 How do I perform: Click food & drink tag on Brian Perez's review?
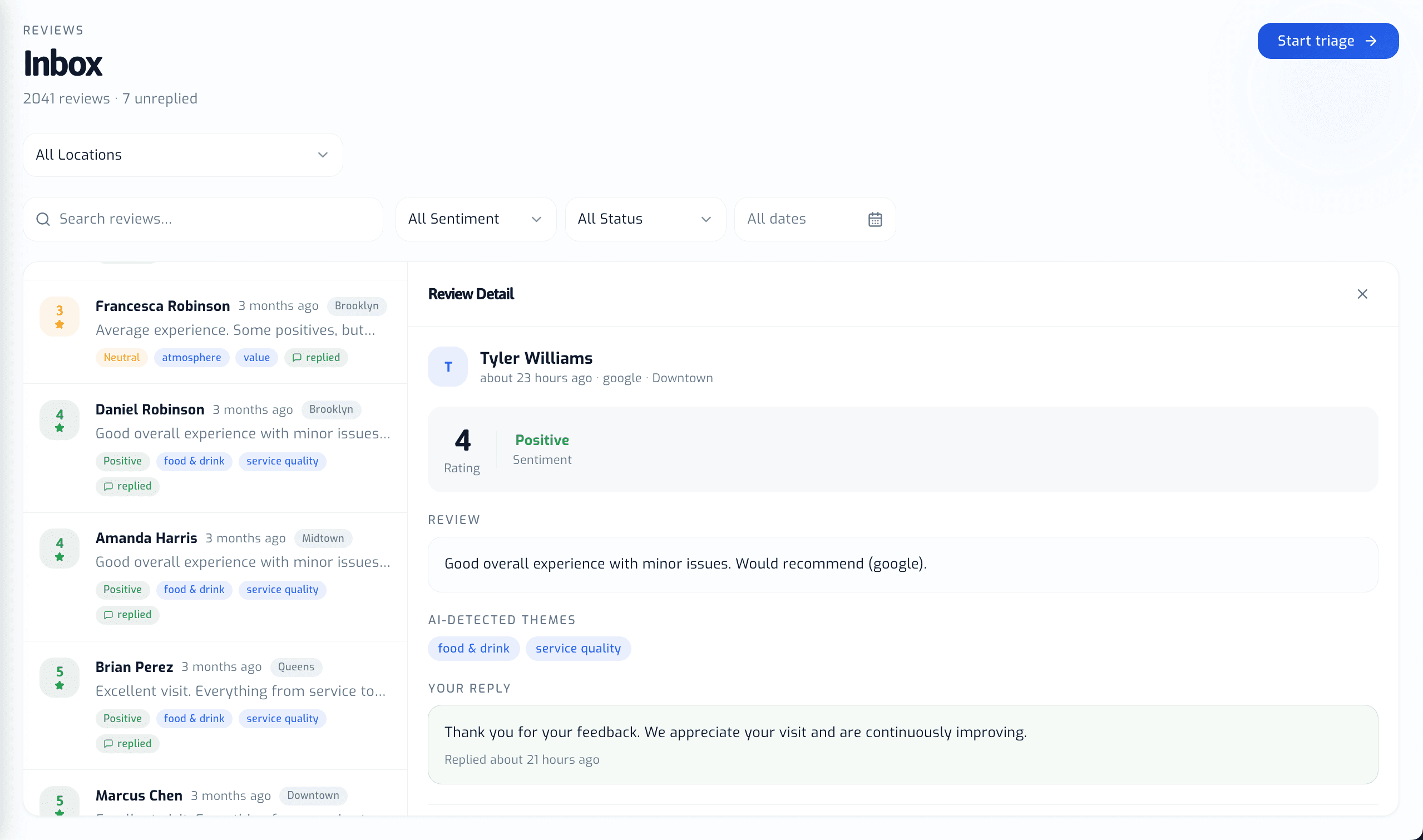click(194, 719)
